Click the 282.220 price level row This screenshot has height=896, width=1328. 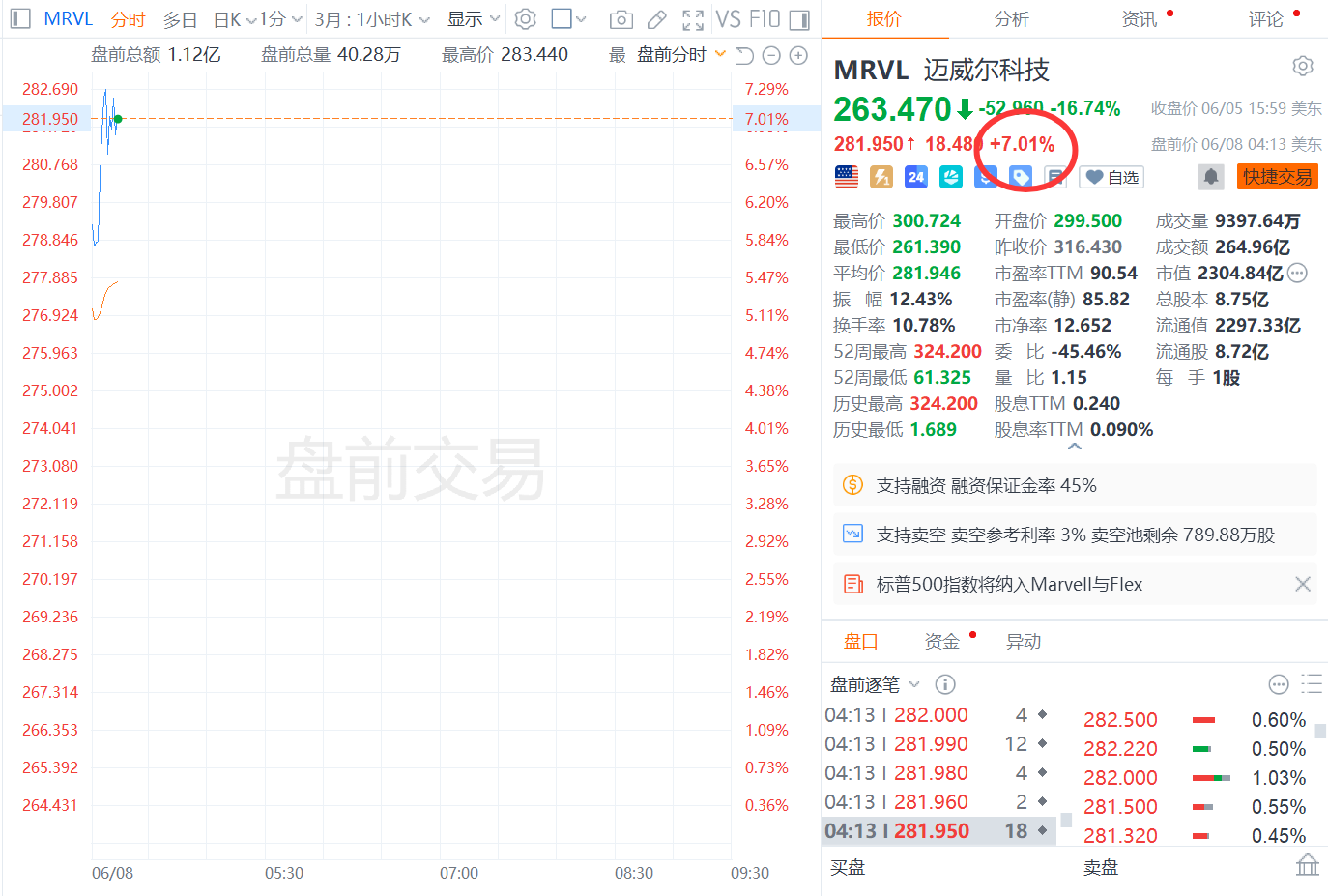1195,749
